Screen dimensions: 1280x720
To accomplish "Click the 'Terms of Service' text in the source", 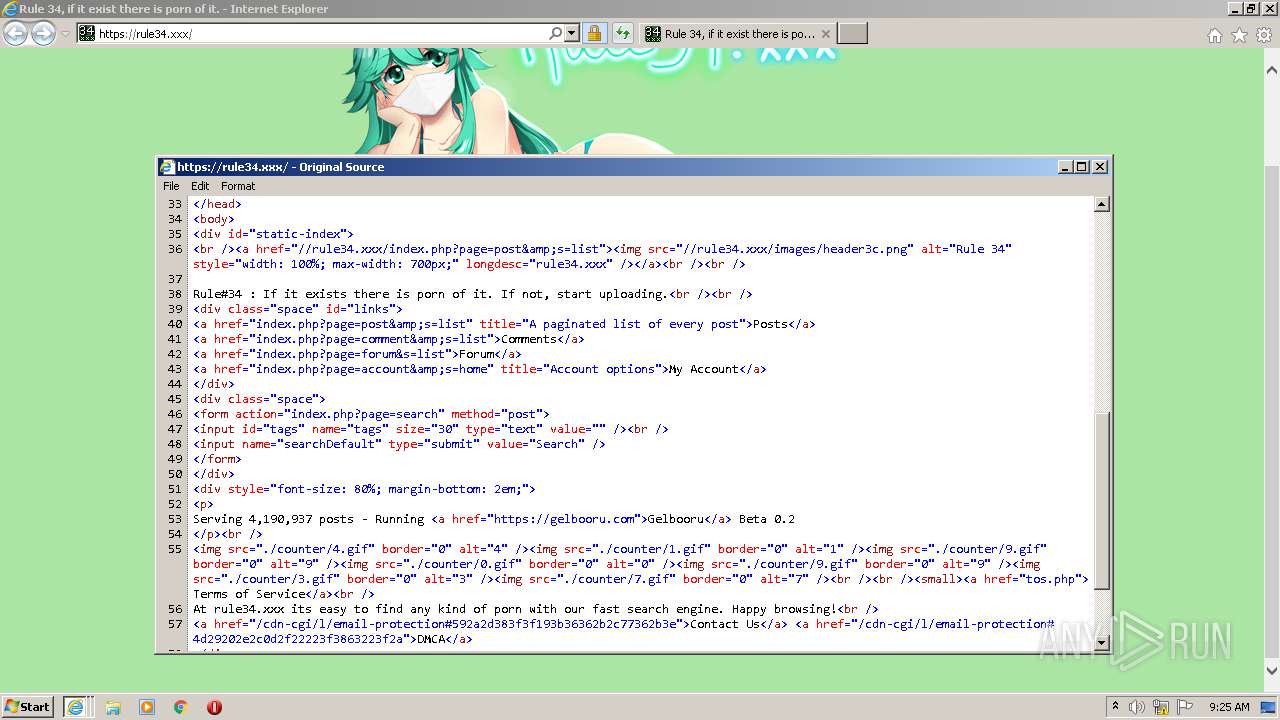I will (x=249, y=594).
